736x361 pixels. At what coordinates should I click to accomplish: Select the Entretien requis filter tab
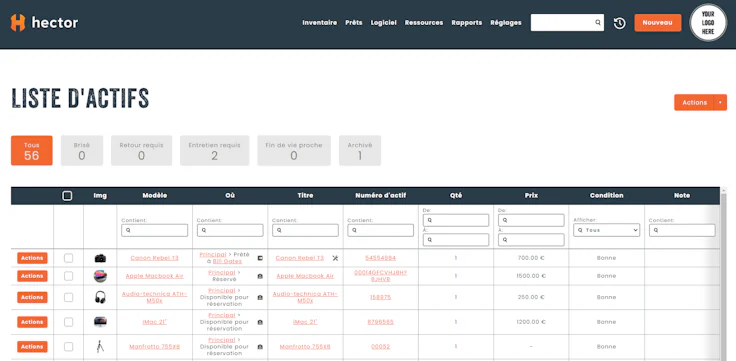click(215, 151)
